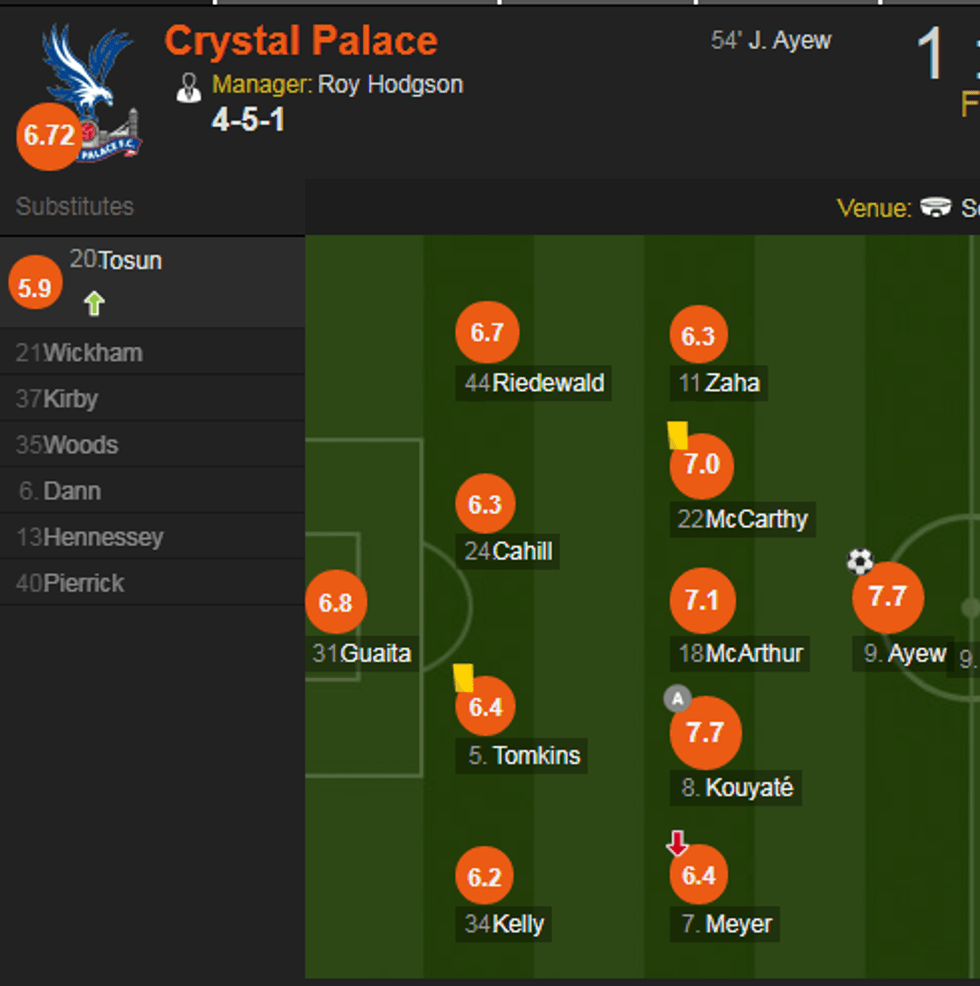Select goalkeeper Guaita's rating marker
This screenshot has height=986, width=980.
337,601
